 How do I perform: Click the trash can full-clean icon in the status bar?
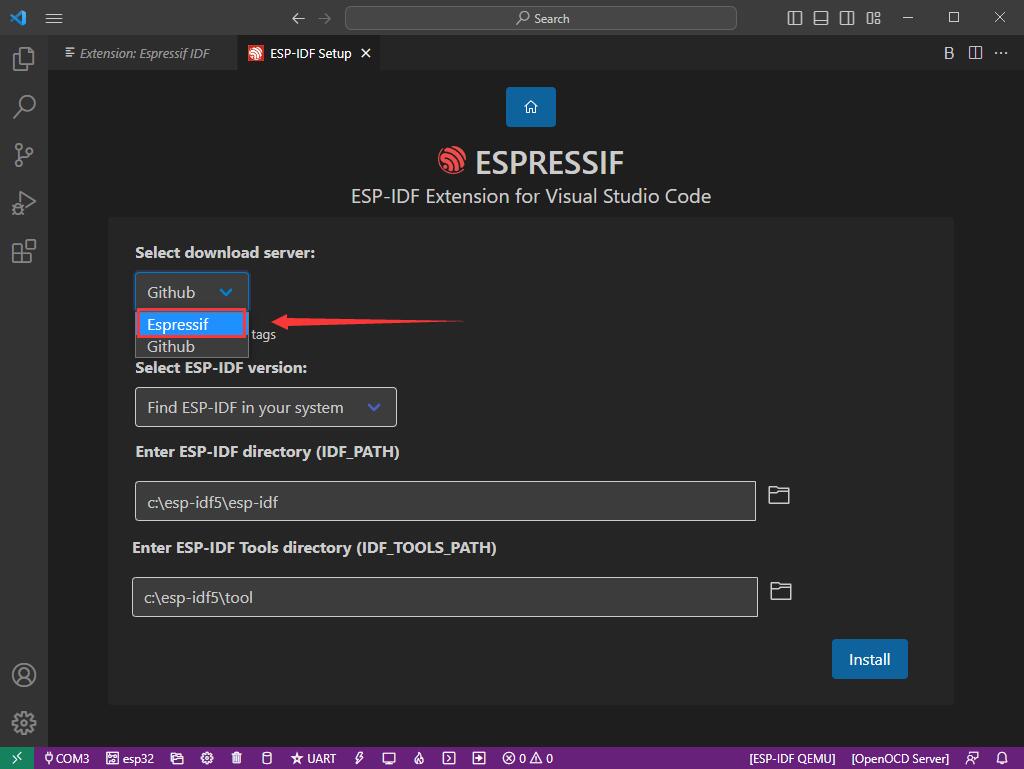pos(236,758)
